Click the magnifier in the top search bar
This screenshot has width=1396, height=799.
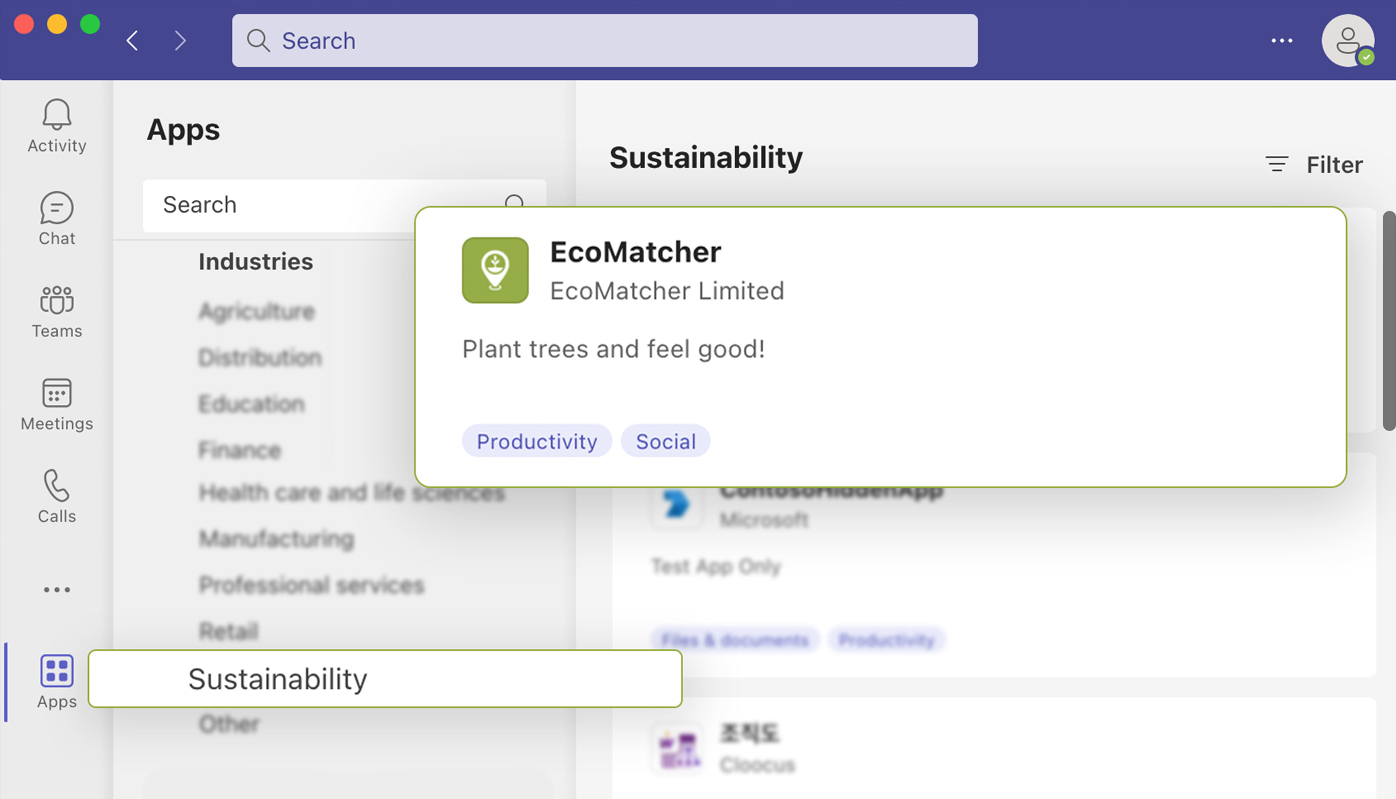pyautogui.click(x=258, y=40)
